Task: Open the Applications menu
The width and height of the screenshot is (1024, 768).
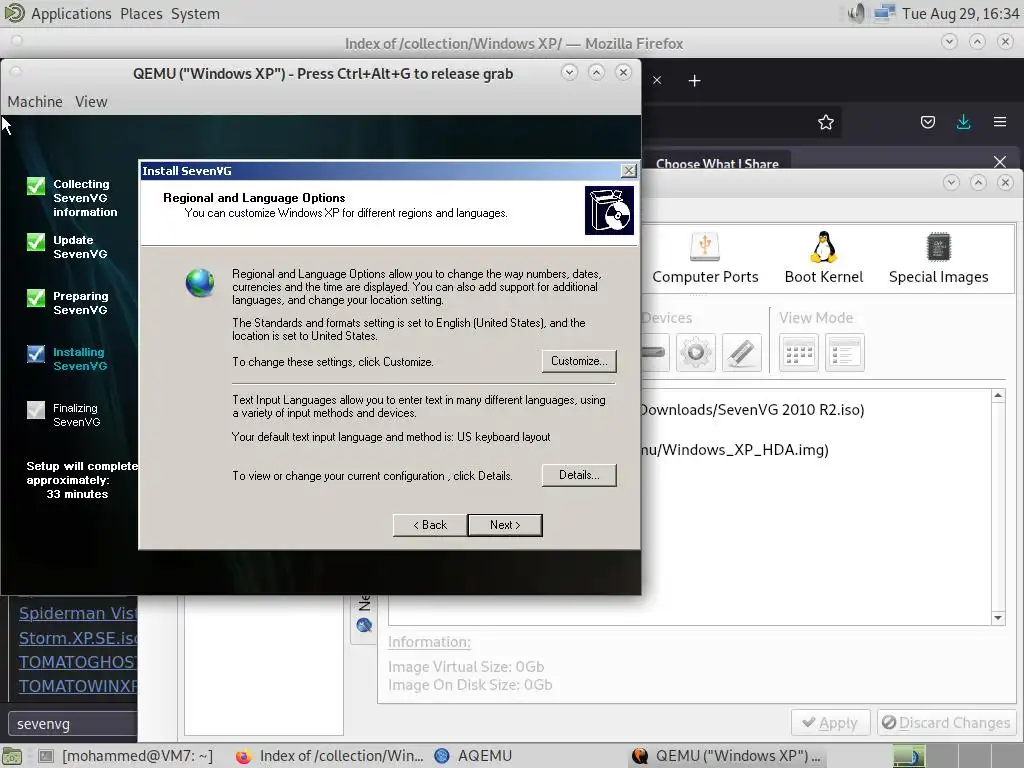Action: pos(71,14)
